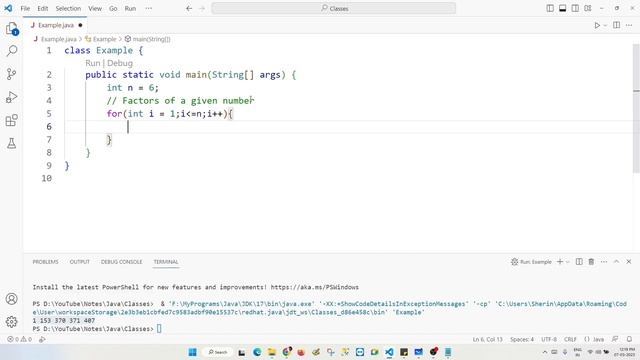Viewport: 640px width, 360px height.
Task: Open the Testing flask view
Action: pyautogui.click(x=11, y=143)
